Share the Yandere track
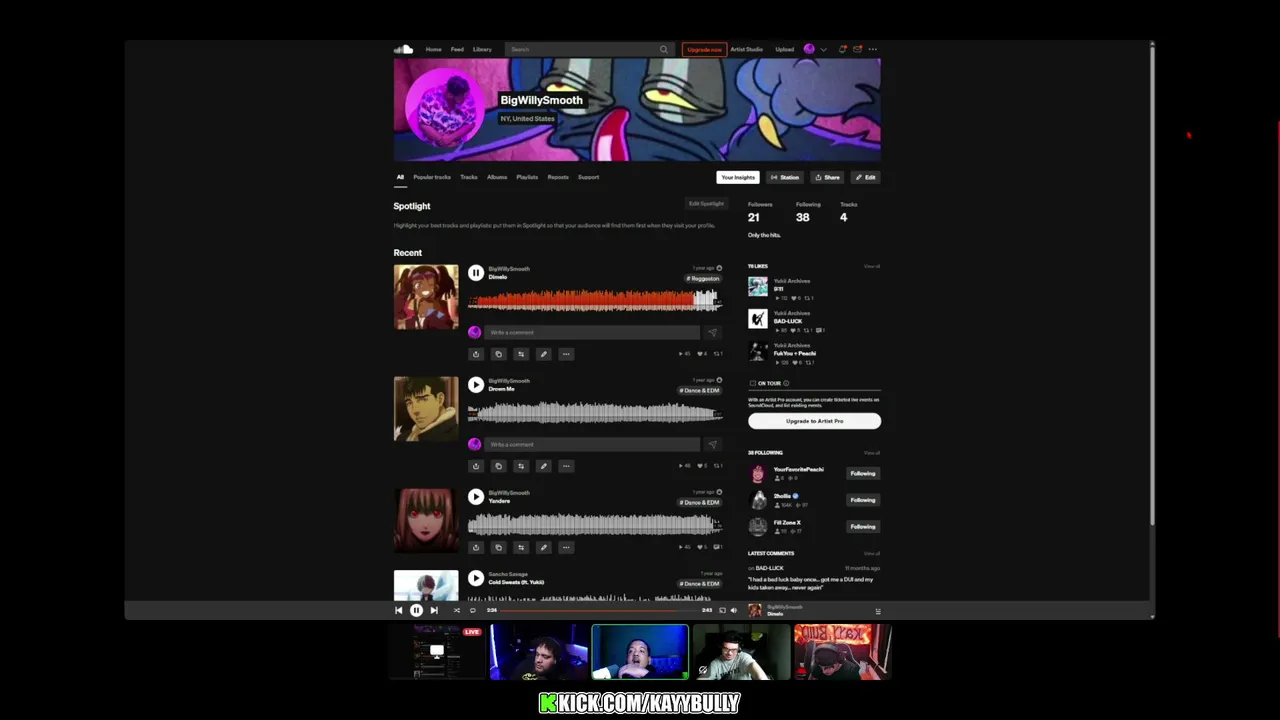Image resolution: width=1280 pixels, height=720 pixels. point(476,548)
